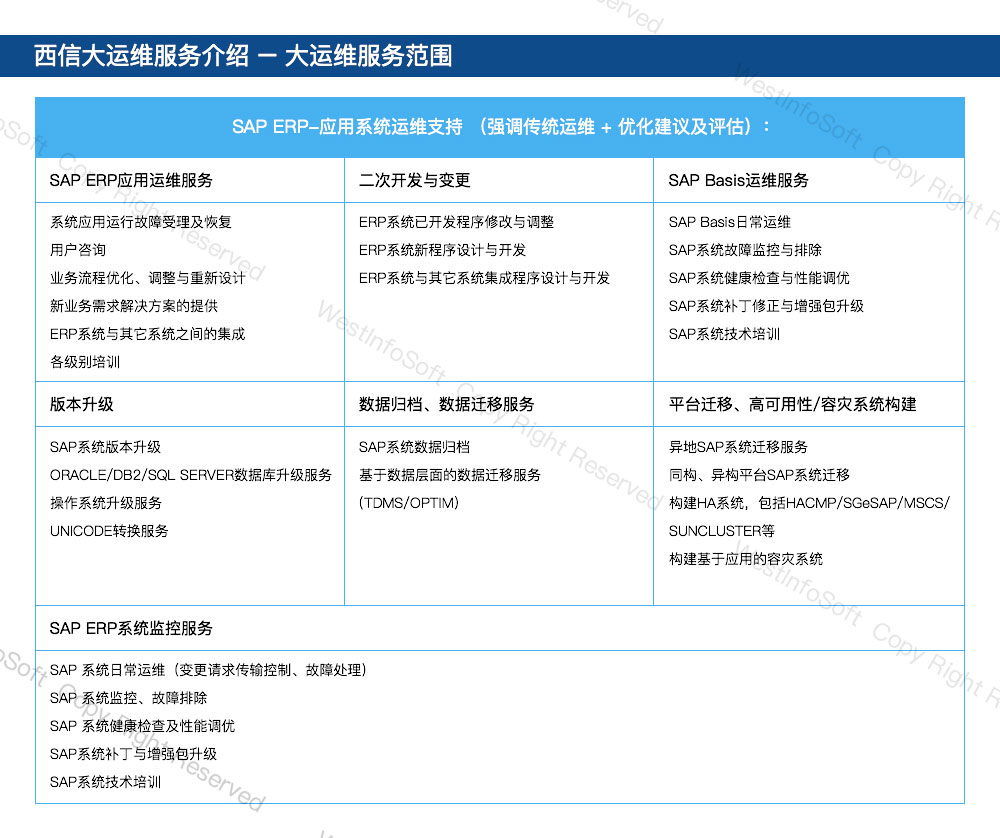1000x838 pixels.
Task: Click the line '用户咨询'
Action: click(78, 250)
